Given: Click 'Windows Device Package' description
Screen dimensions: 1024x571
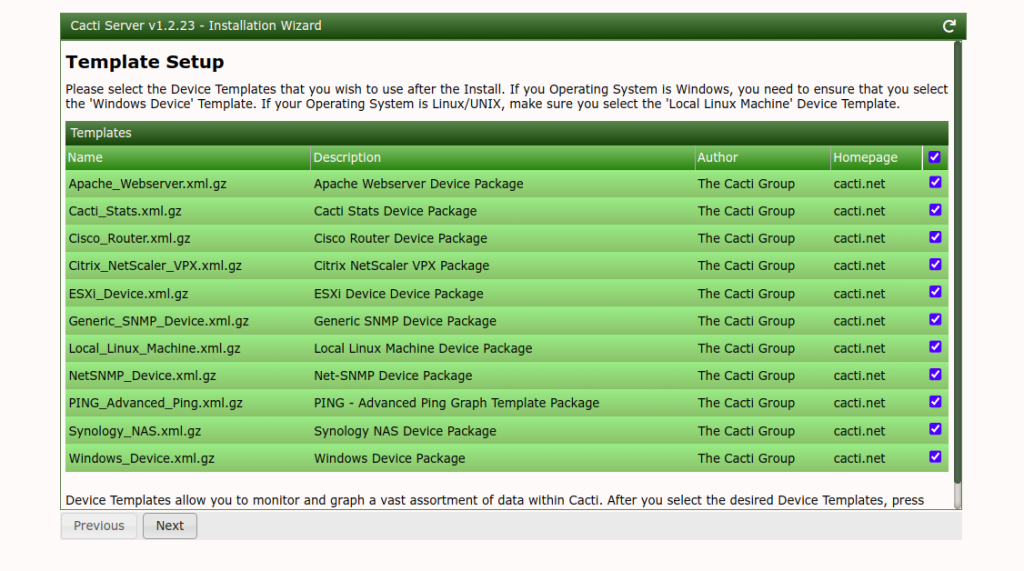Looking at the screenshot, I should pyautogui.click(x=389, y=459).
